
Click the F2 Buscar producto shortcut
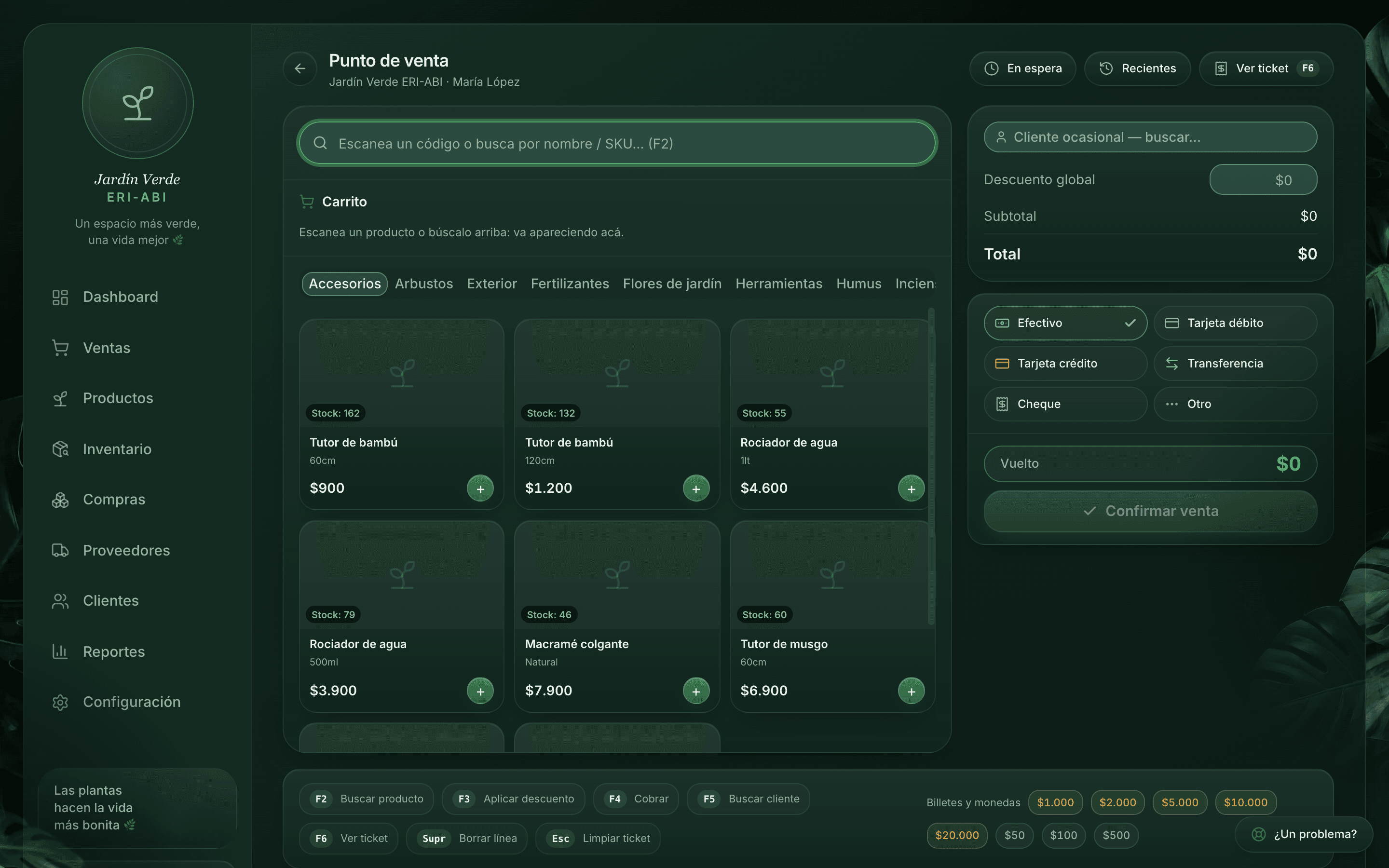click(x=367, y=799)
